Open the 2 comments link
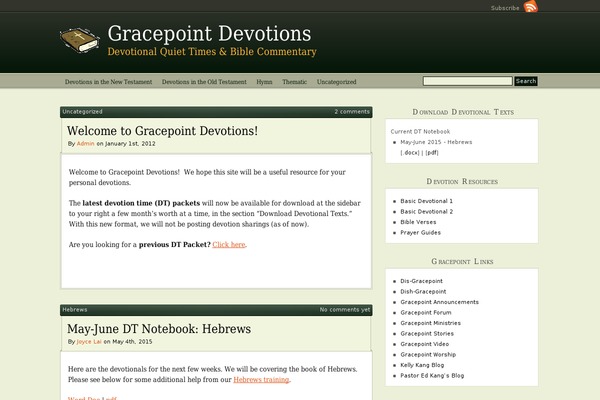600x400 pixels. click(x=352, y=112)
